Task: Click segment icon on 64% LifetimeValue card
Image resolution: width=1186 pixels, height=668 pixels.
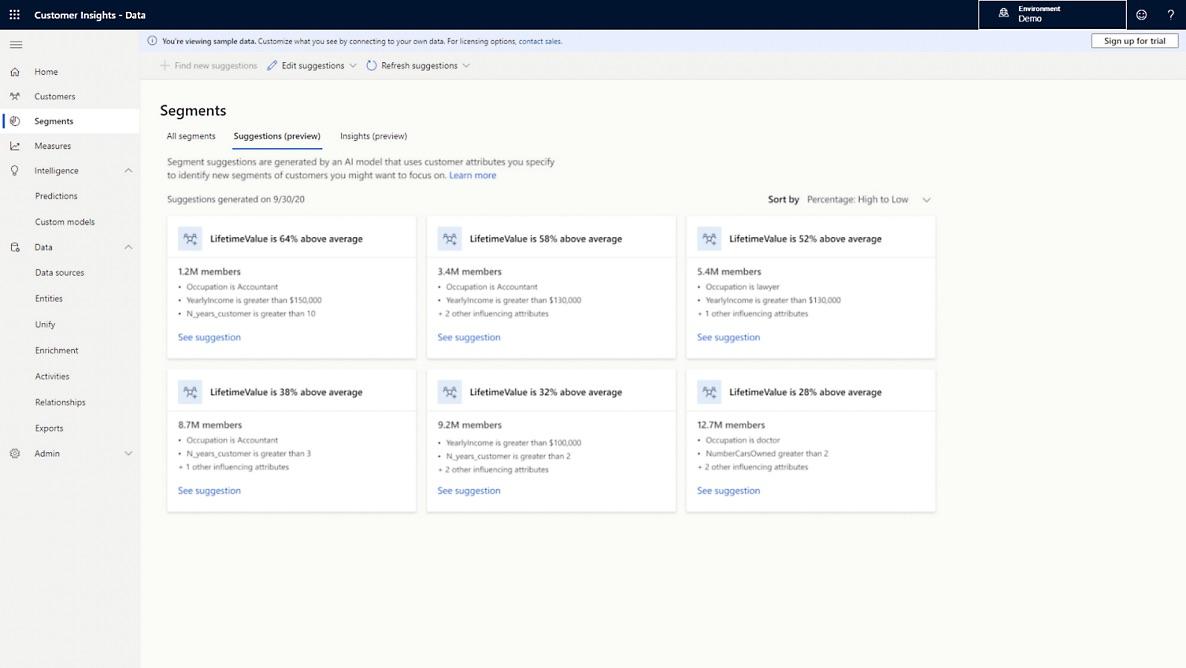Action: pyautogui.click(x=190, y=239)
